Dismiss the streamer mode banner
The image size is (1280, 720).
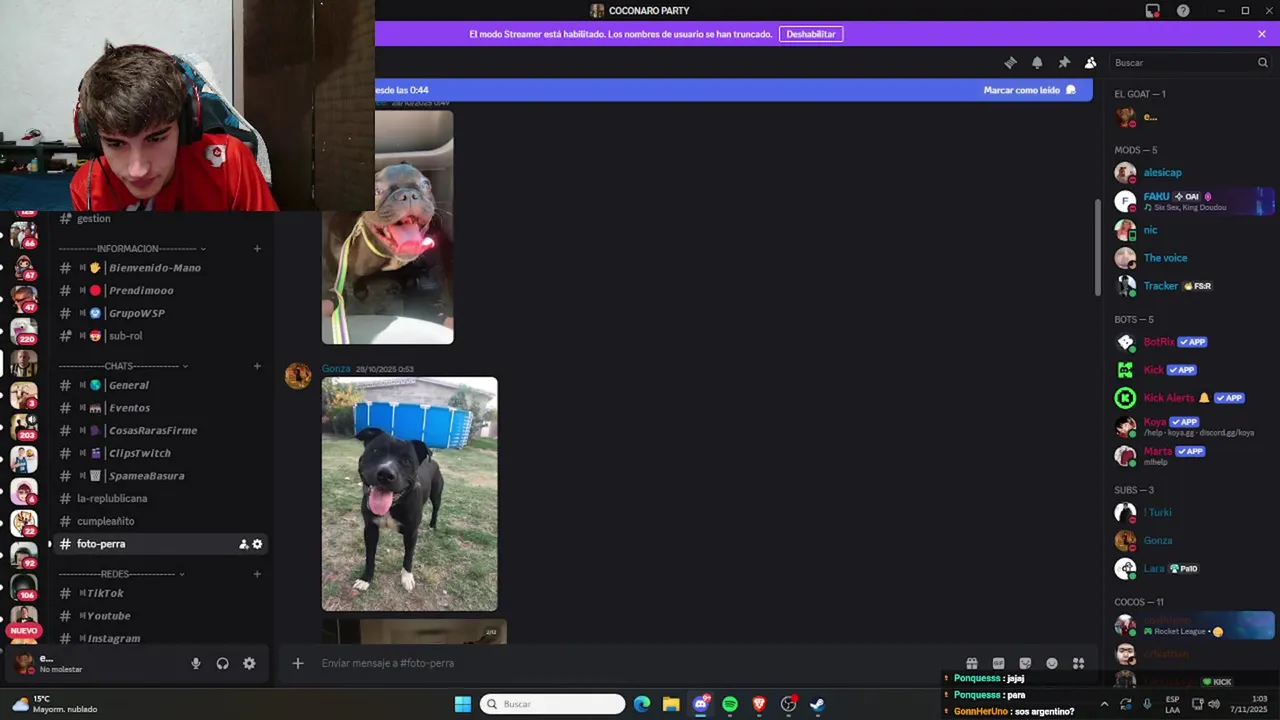[x=1262, y=34]
